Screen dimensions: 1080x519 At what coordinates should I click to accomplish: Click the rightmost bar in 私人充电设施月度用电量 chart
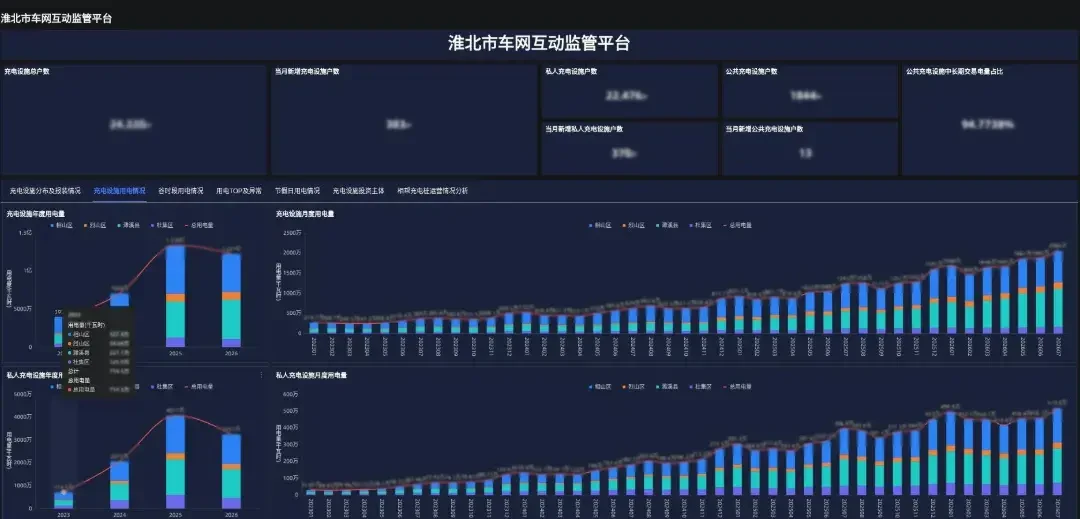pyautogui.click(x=1058, y=452)
